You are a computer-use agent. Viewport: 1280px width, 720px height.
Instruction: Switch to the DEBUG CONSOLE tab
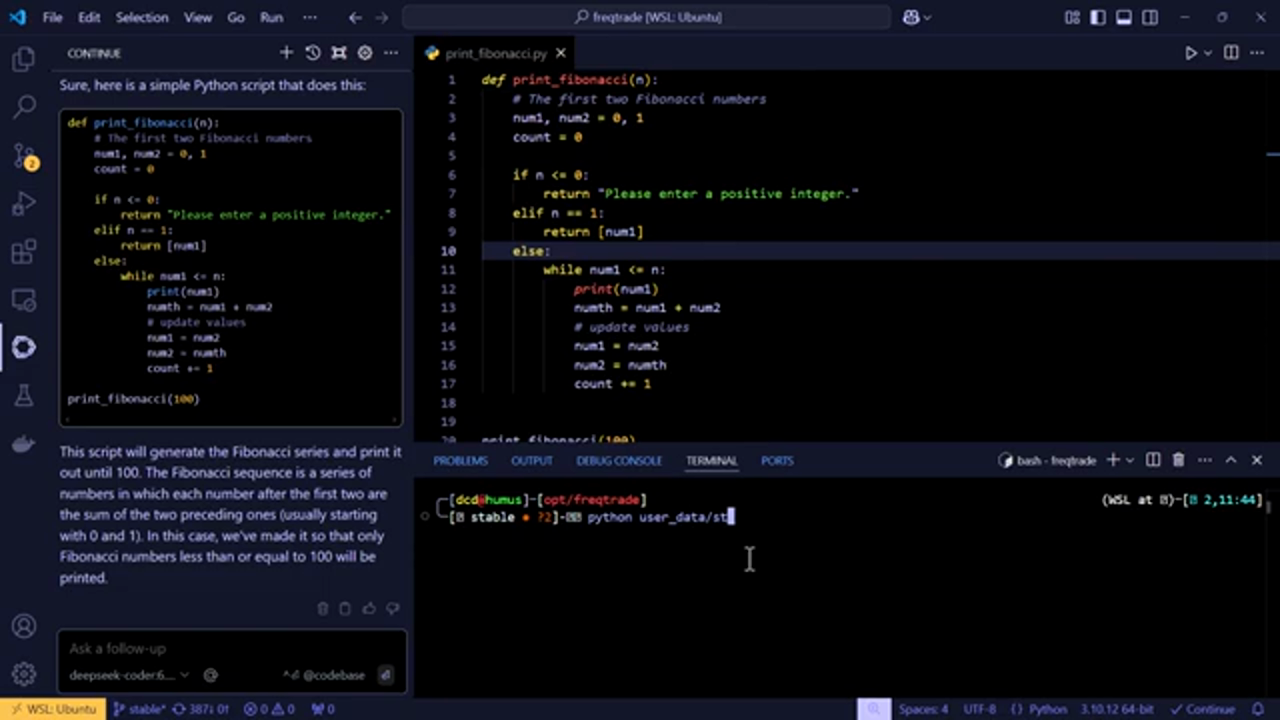tap(619, 460)
